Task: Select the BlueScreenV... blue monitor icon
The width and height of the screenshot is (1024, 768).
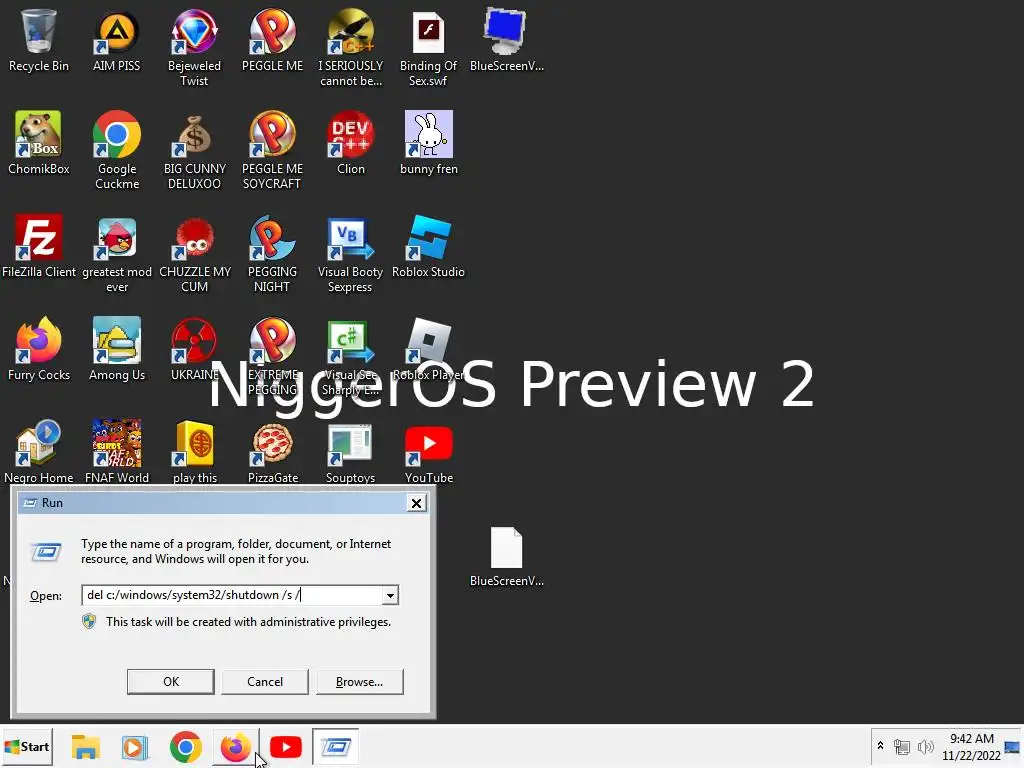Action: (x=506, y=40)
